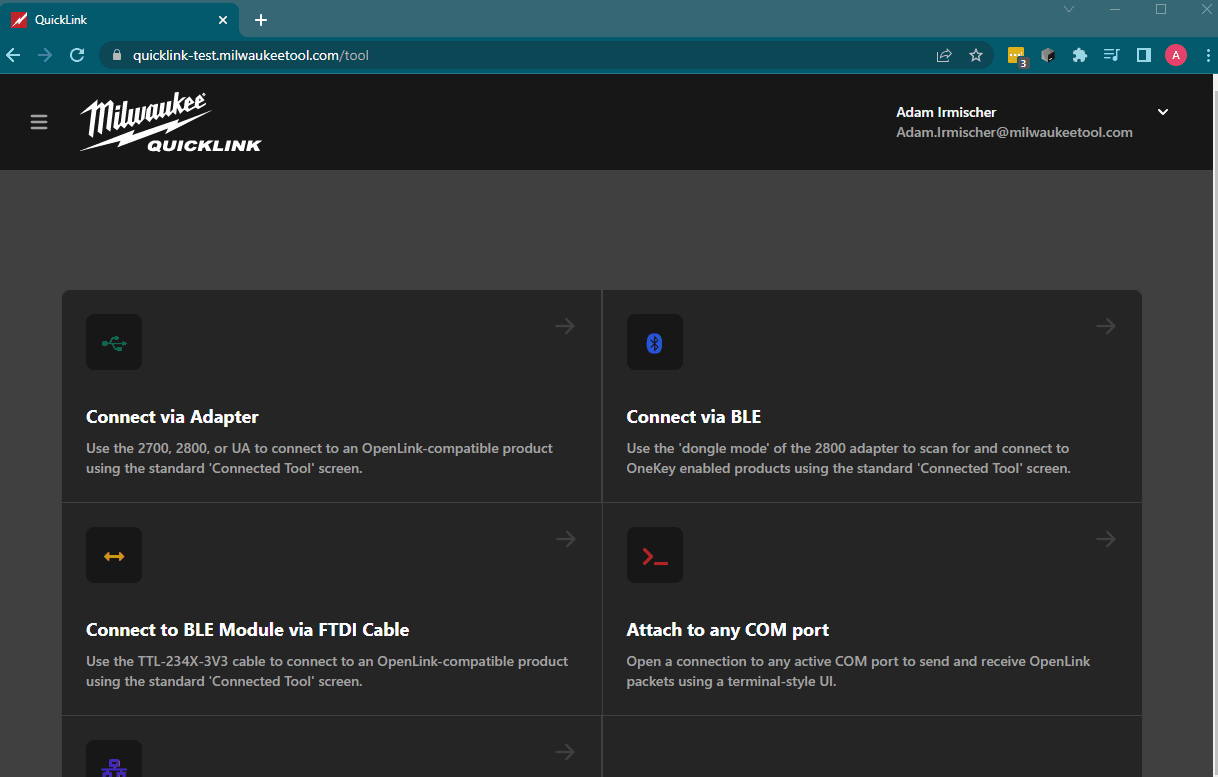
Task: Click the purple network icon in the bottom card
Action: click(114, 760)
